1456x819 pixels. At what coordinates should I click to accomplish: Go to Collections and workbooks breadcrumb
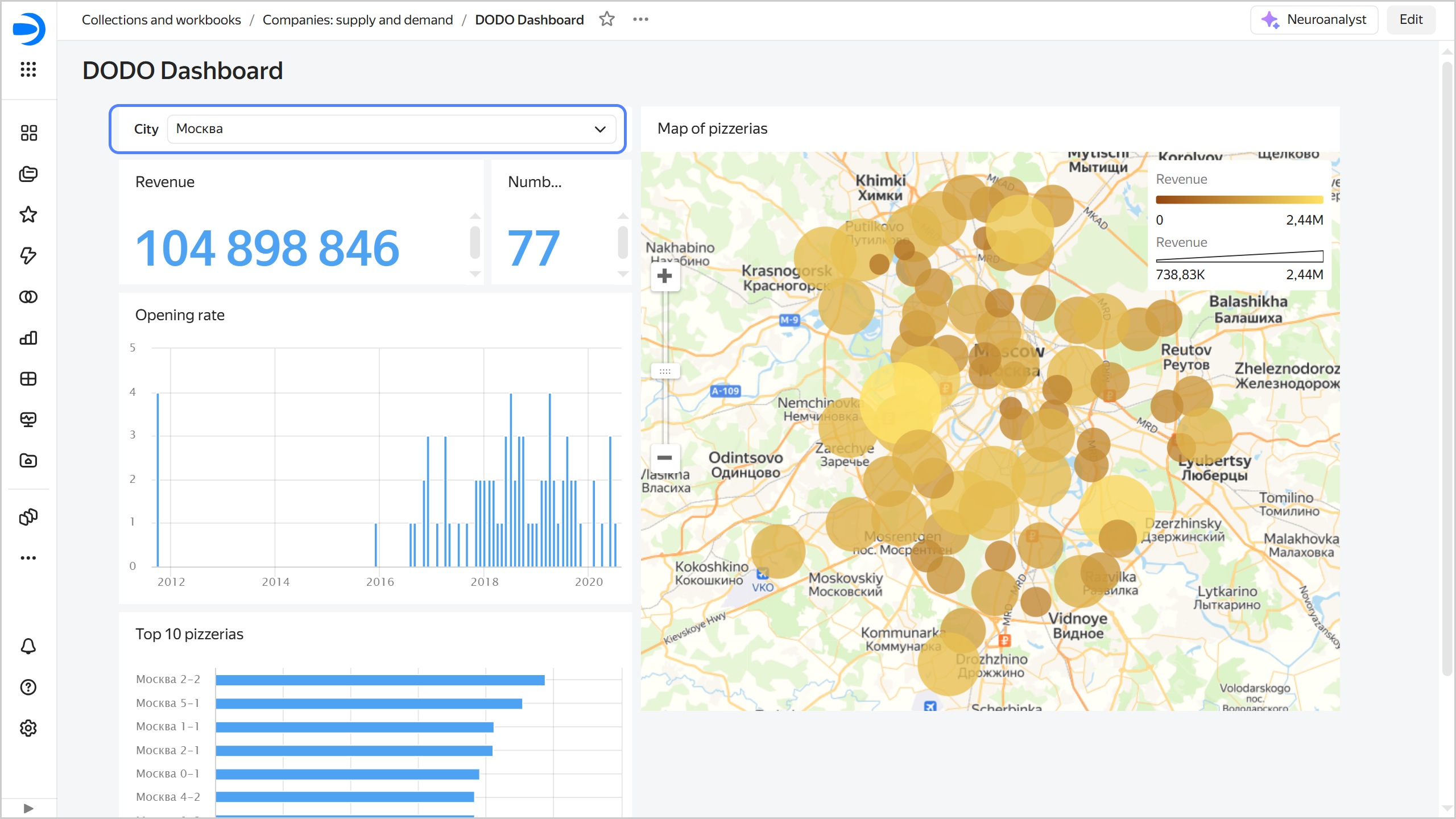click(162, 20)
